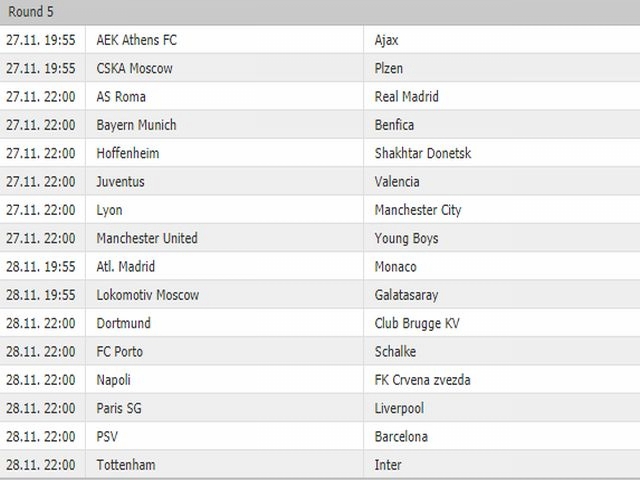Viewport: 640px width, 480px height.
Task: Select Ajax in the first fixture
Action: coord(386,40)
